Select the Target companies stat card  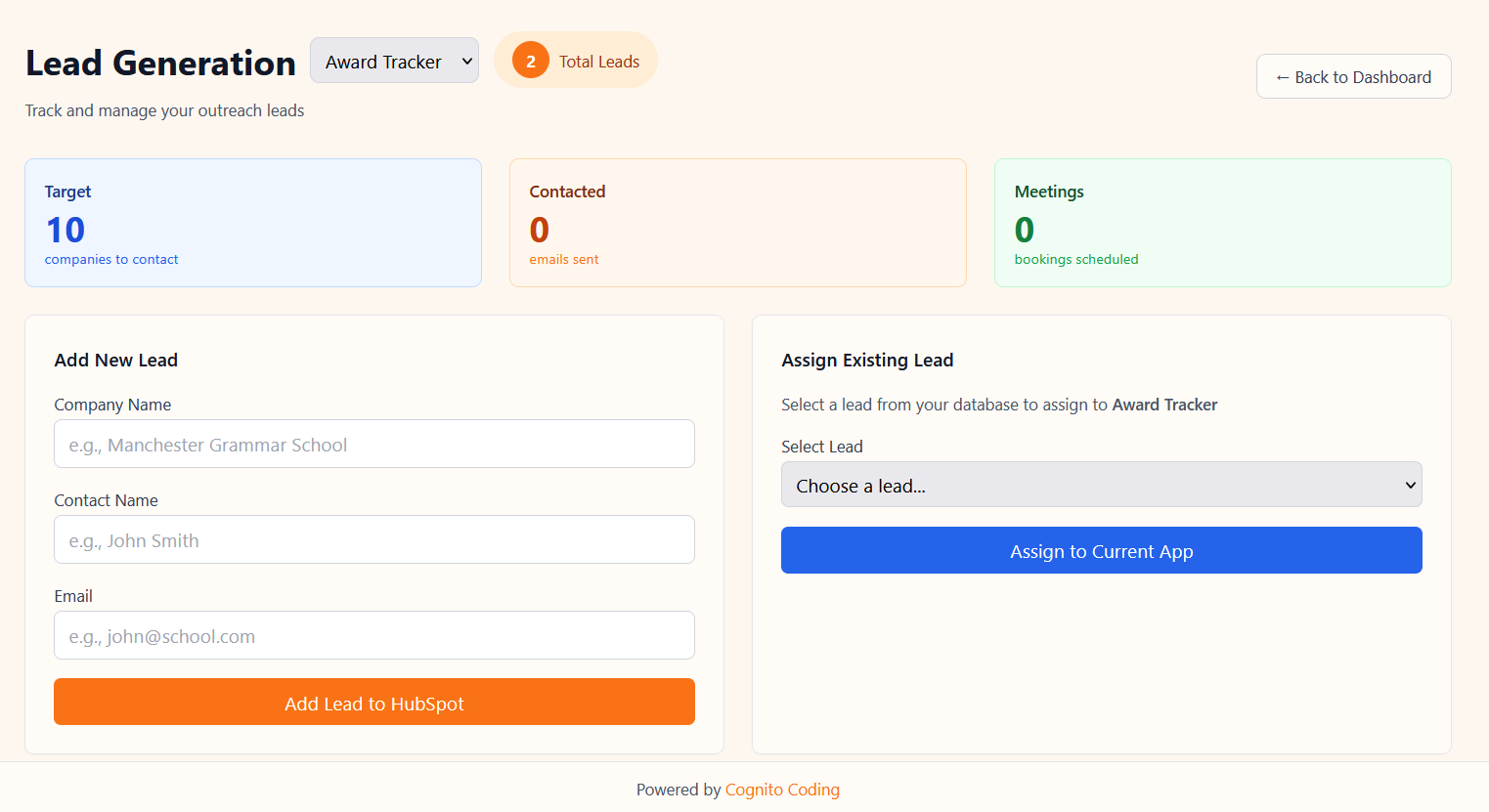pyautogui.click(x=252, y=223)
